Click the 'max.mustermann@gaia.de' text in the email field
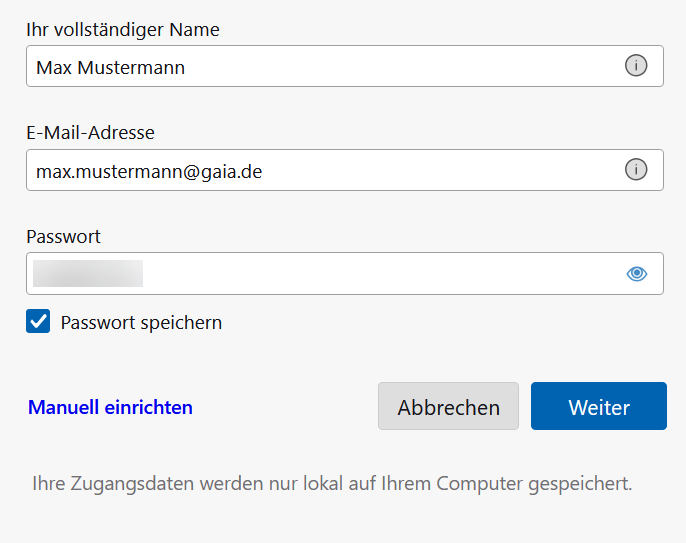686x543 pixels. point(149,172)
